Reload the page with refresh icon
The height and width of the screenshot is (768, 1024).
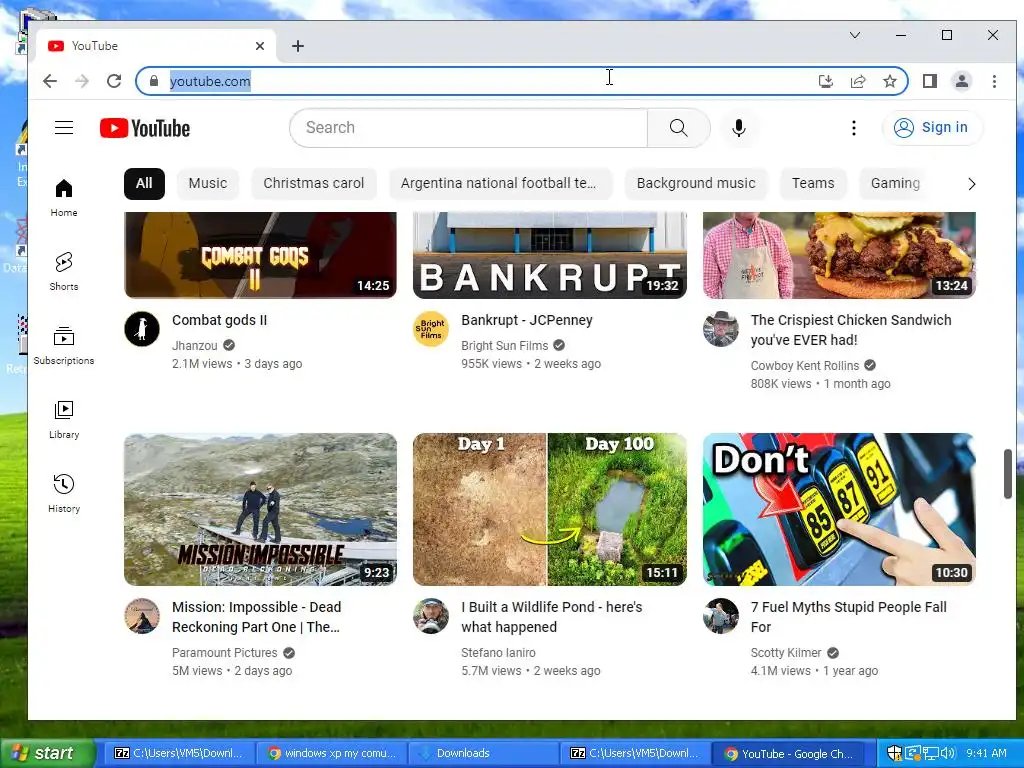point(114,81)
